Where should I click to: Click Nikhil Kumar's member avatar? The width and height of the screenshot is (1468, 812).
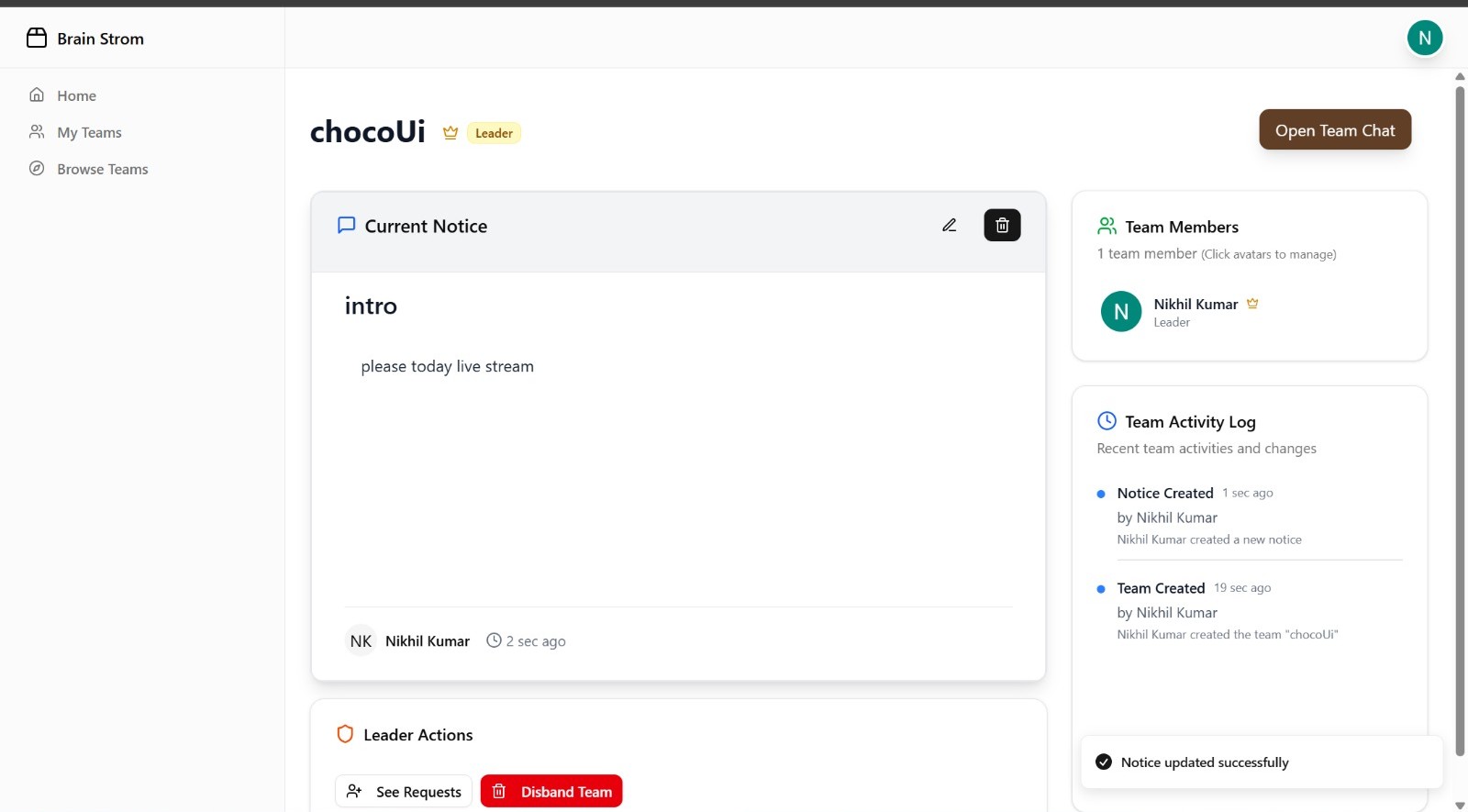[x=1120, y=312]
